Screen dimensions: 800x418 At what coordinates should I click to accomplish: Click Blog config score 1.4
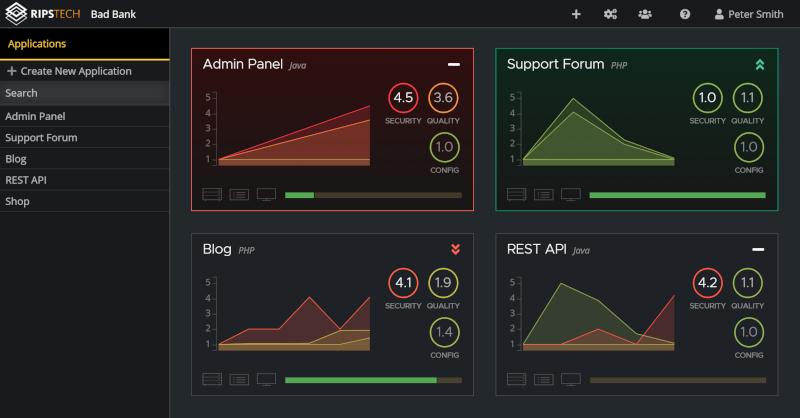(444, 332)
